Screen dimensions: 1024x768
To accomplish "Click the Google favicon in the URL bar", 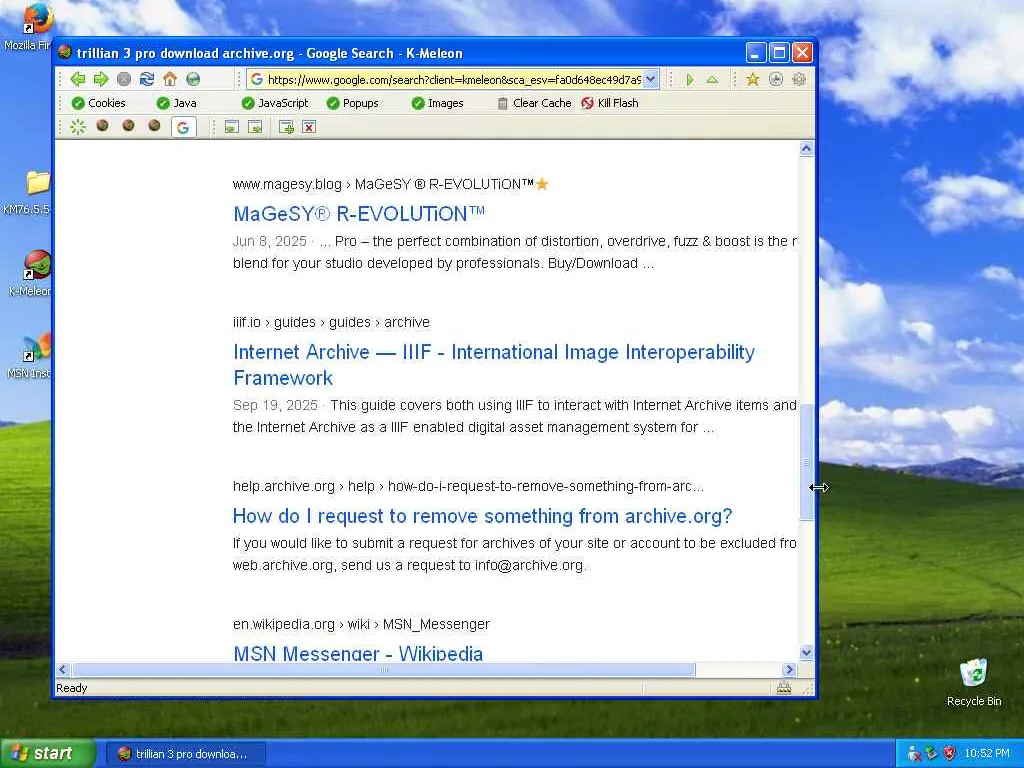I will (x=257, y=80).
